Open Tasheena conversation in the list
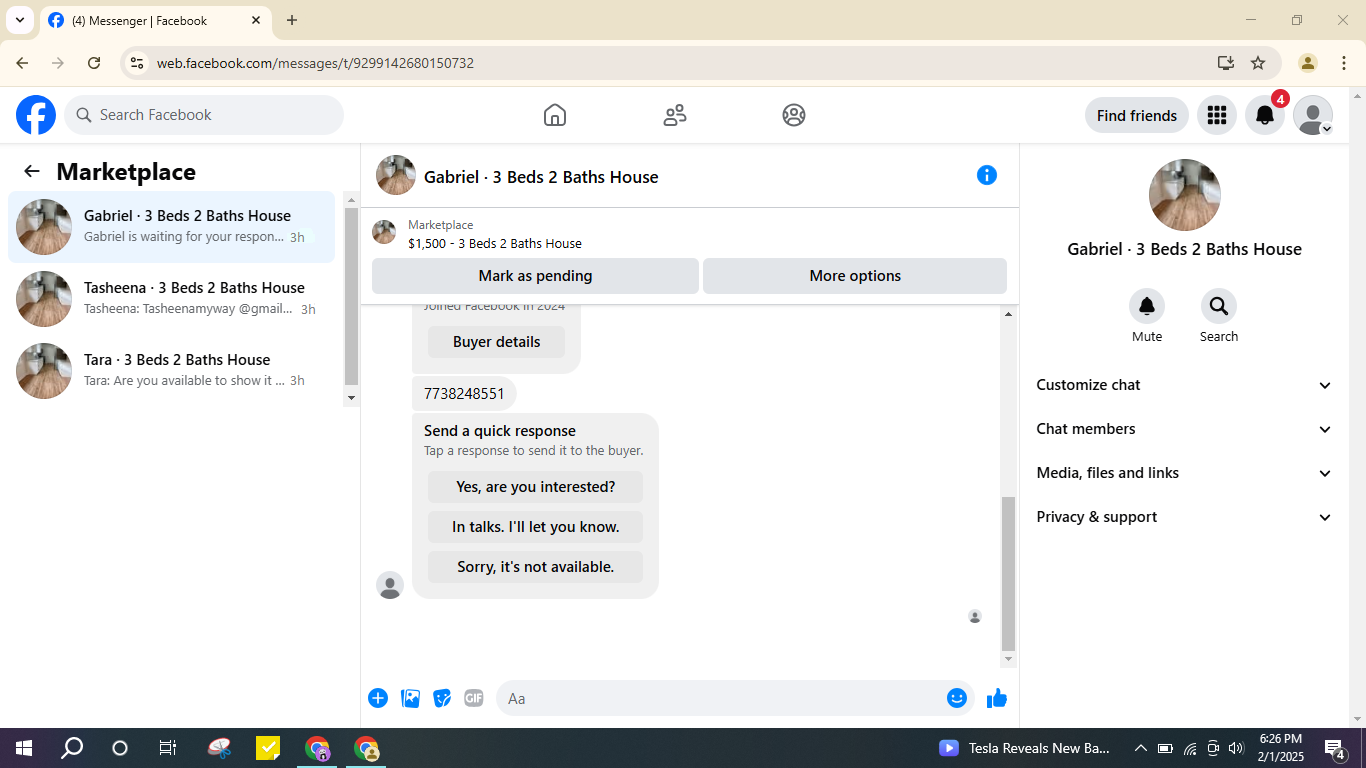 click(171, 299)
